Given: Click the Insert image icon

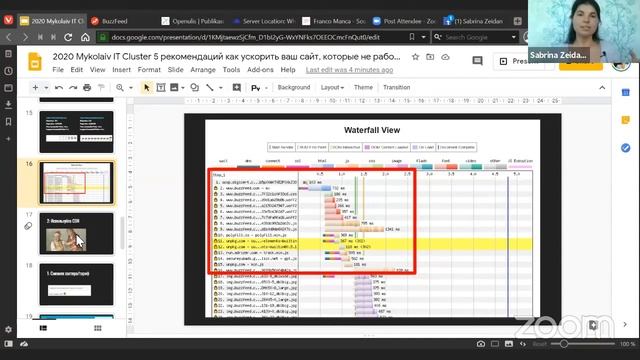Looking at the screenshot, I should [174, 87].
